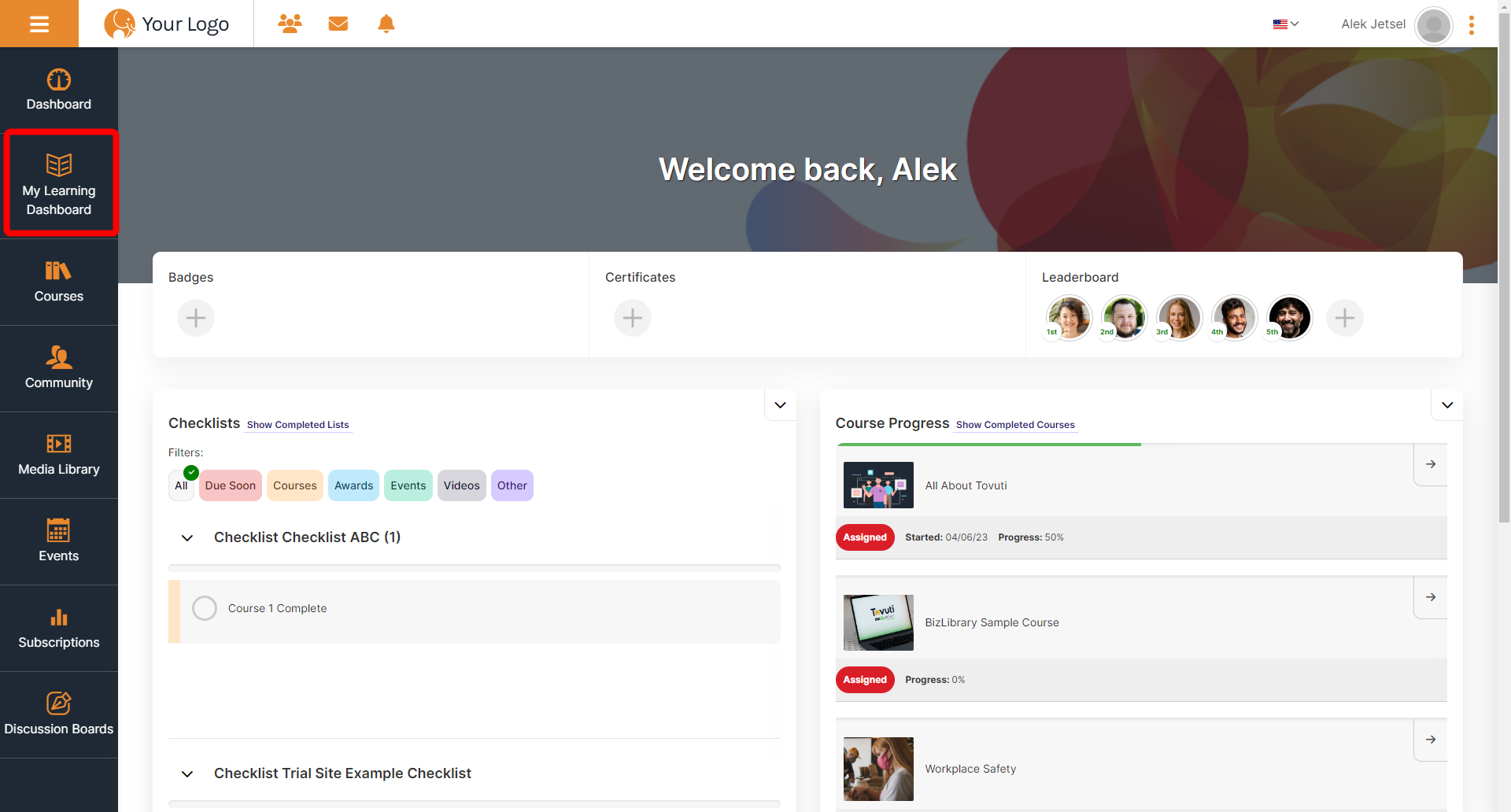Image resolution: width=1511 pixels, height=812 pixels.
Task: Toggle the Due Soon checklist filter
Action: tap(231, 485)
